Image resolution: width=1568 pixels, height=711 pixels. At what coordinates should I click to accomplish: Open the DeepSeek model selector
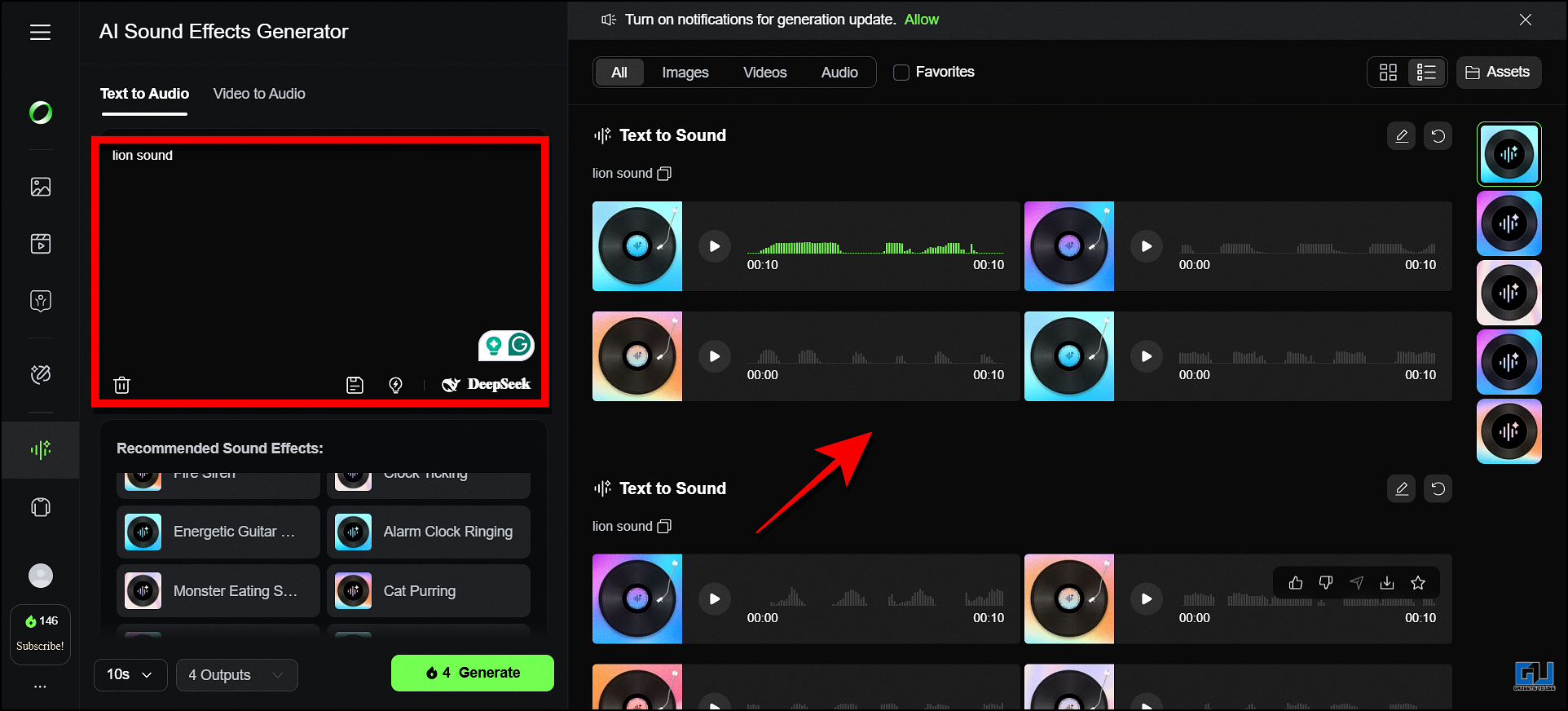(487, 384)
